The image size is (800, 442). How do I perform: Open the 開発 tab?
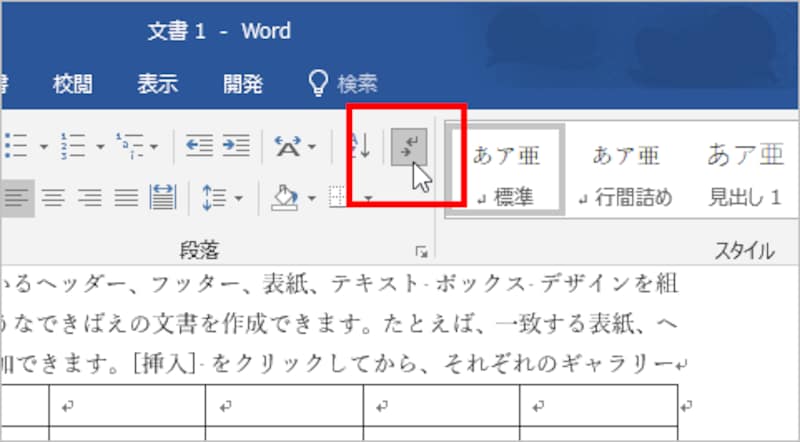click(x=243, y=83)
